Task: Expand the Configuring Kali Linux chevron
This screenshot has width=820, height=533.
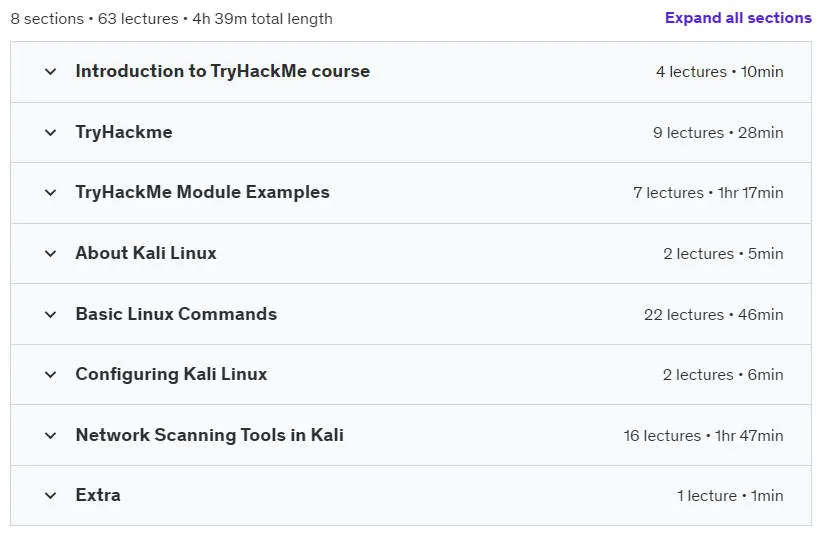Action: pyautogui.click(x=50, y=375)
